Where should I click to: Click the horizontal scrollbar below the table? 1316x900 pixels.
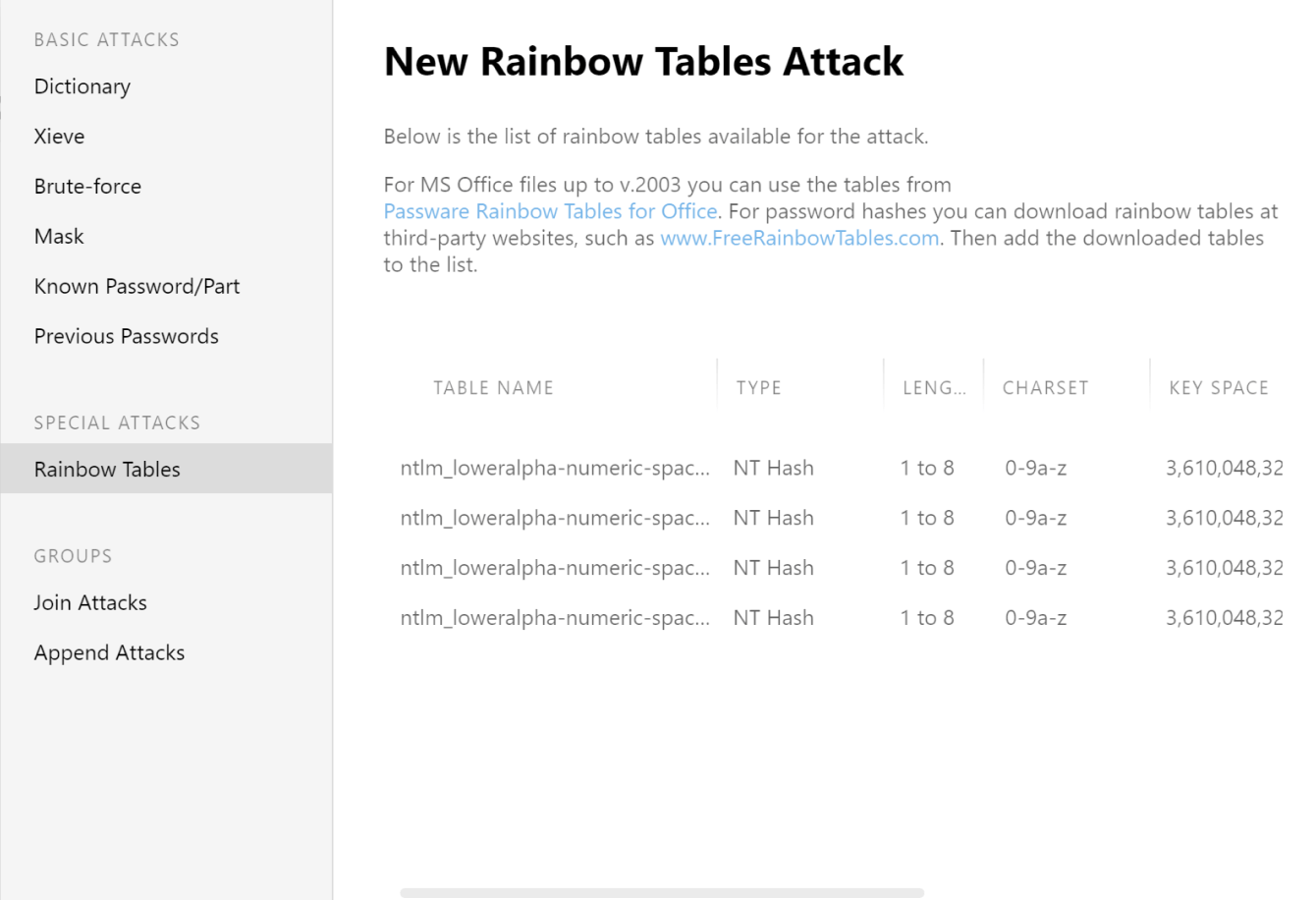pos(662,893)
